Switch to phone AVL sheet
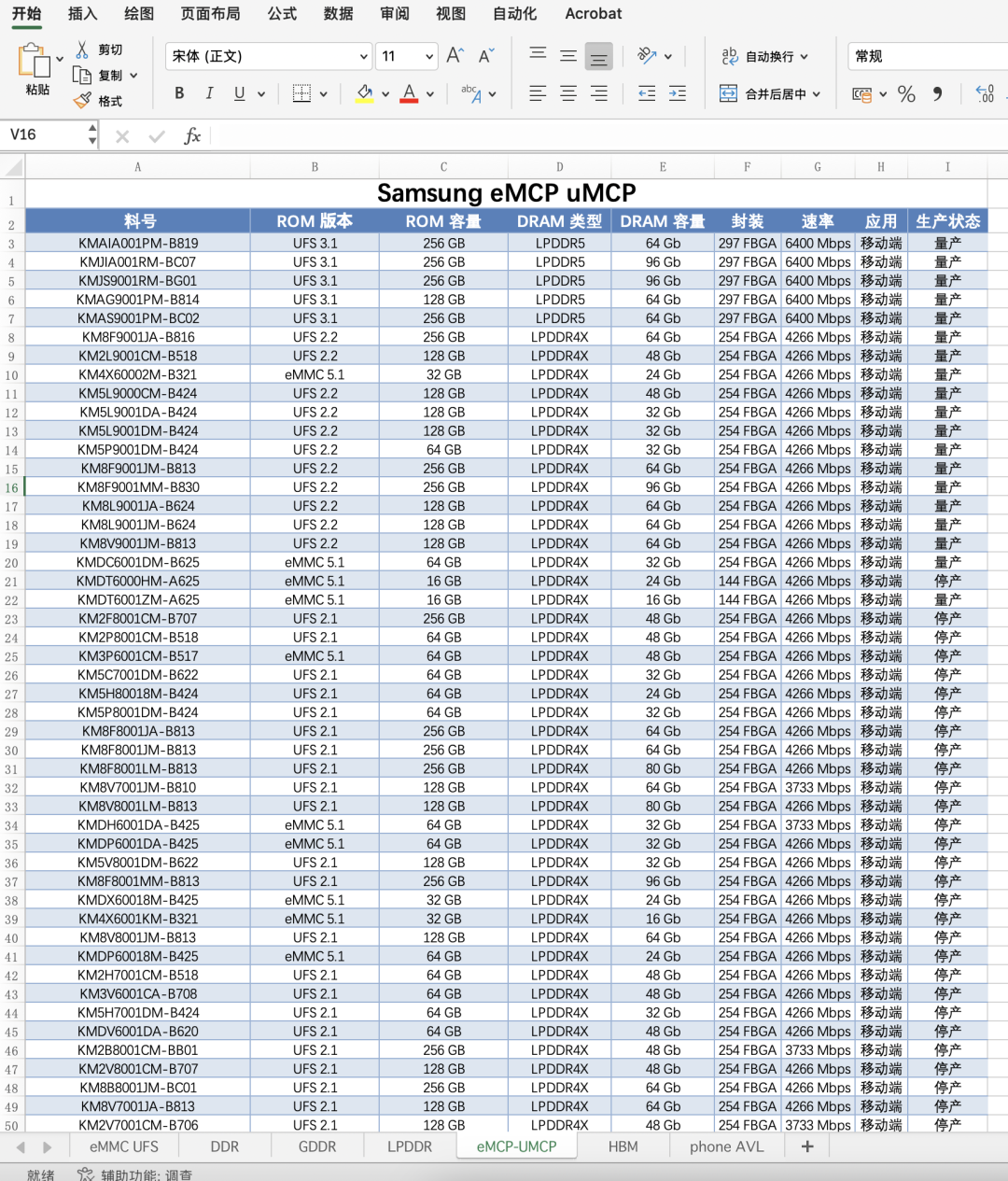This screenshot has width=1008, height=1181. click(x=727, y=1146)
